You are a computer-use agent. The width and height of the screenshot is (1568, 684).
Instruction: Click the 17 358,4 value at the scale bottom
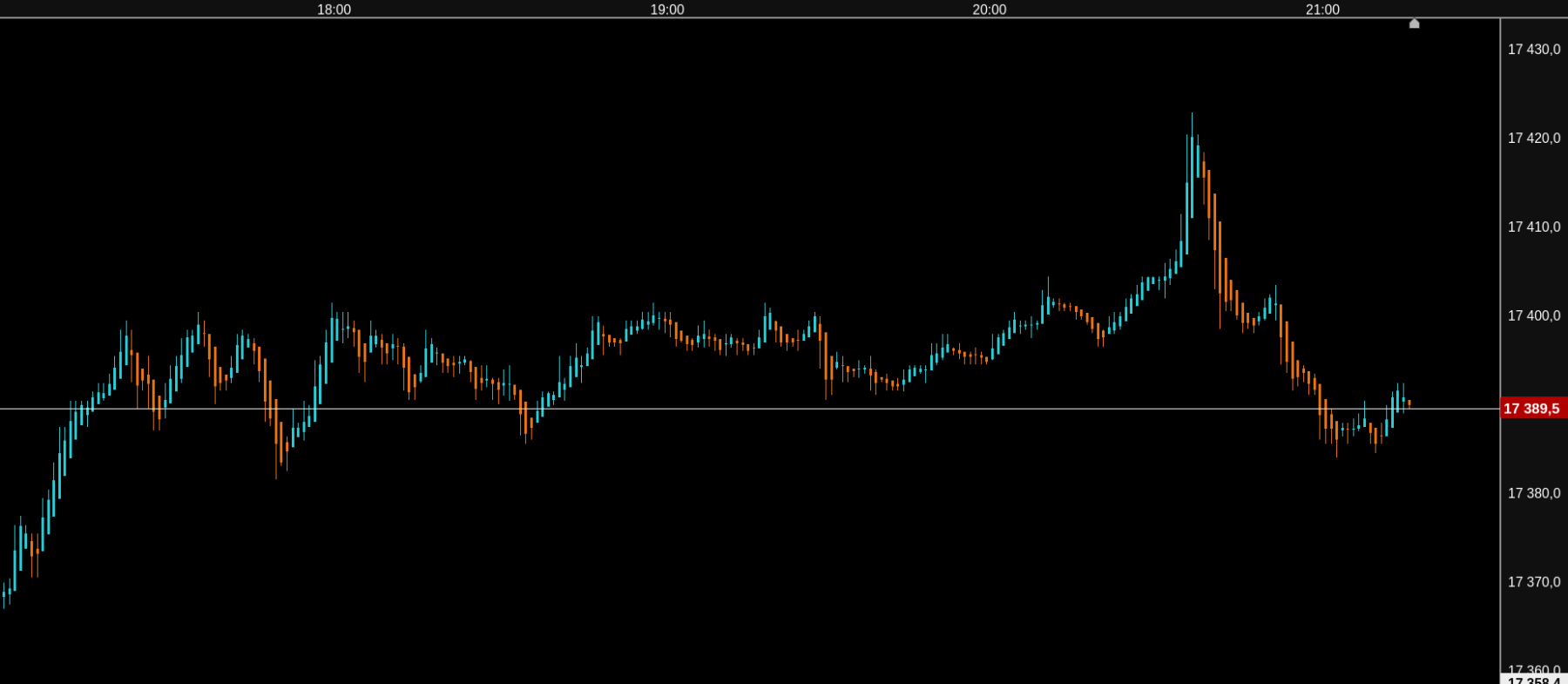coord(1534,680)
